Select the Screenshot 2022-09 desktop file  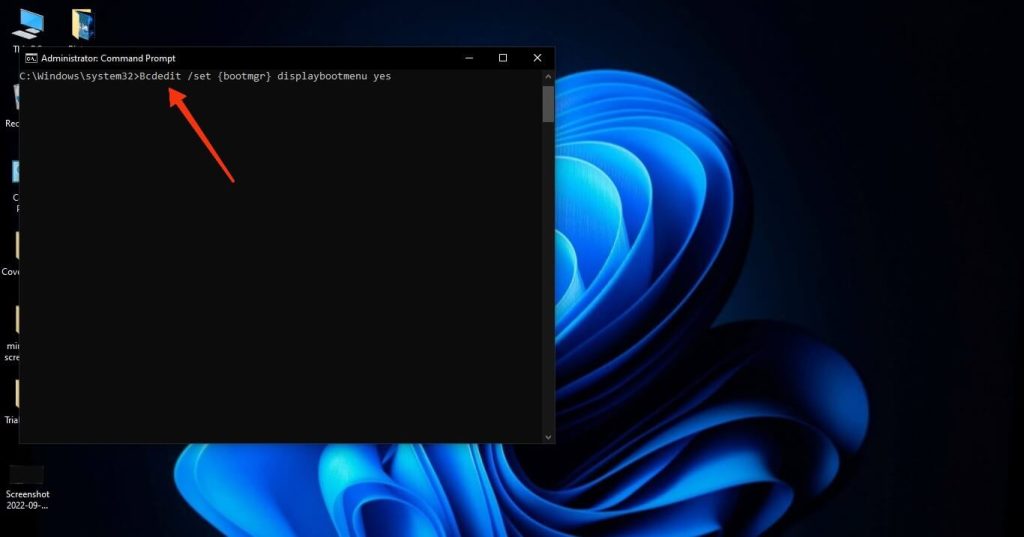tap(27, 487)
